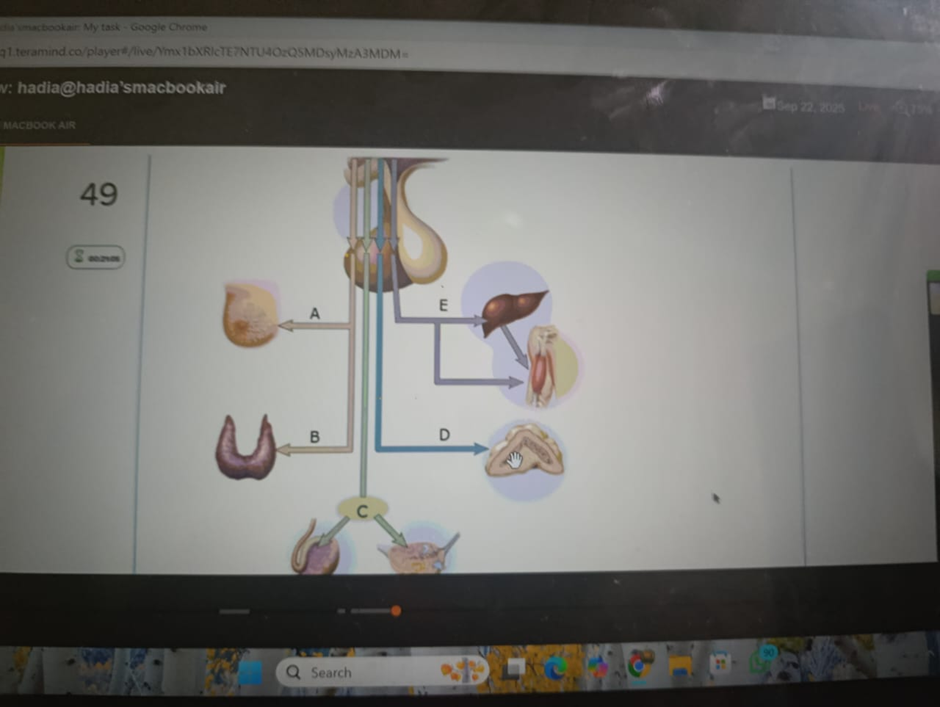Focus the teramind.co URL address bar
The width and height of the screenshot is (940, 707).
point(200,52)
